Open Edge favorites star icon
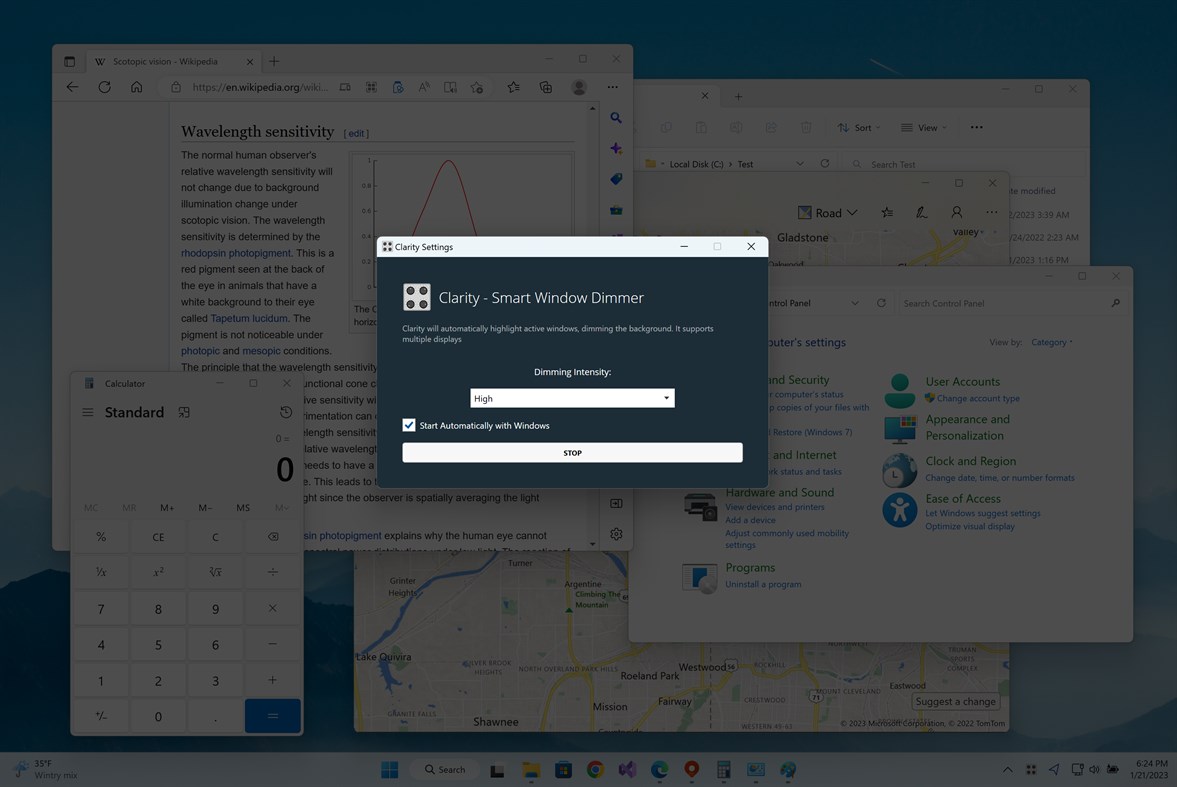The image size is (1177, 787). pos(513,87)
